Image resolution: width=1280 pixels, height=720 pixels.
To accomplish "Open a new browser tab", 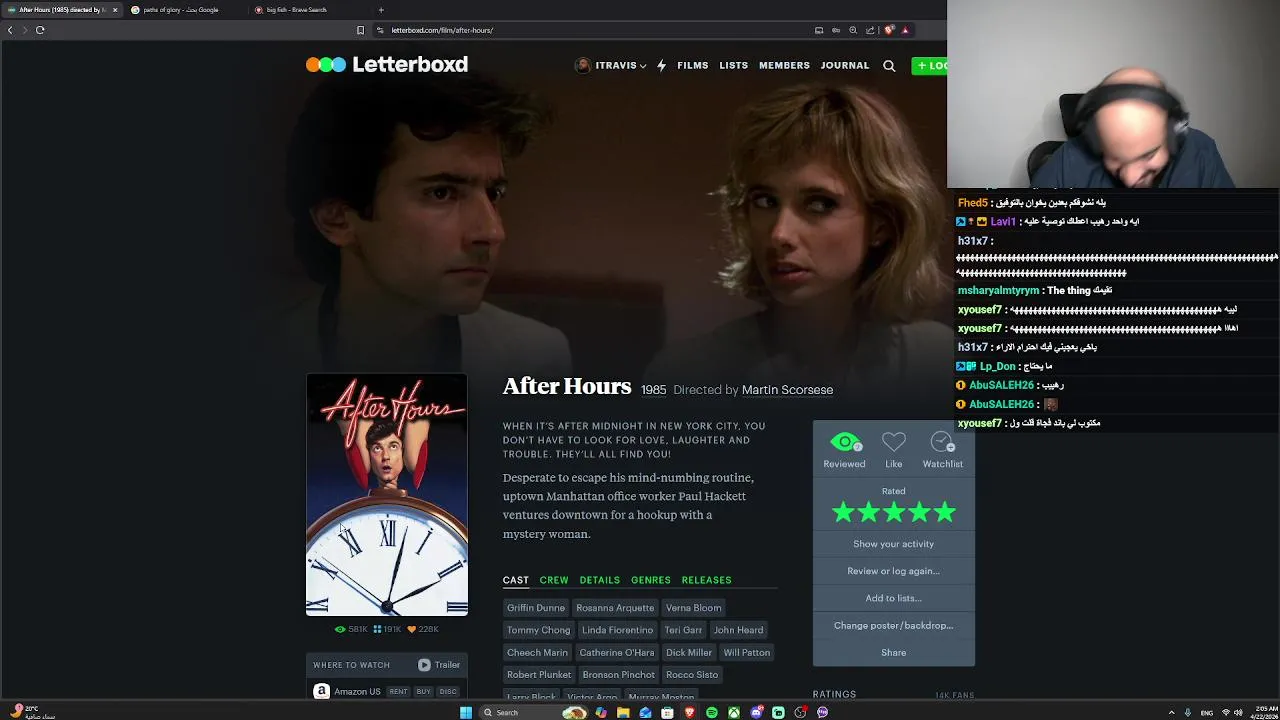I will 381,10.
